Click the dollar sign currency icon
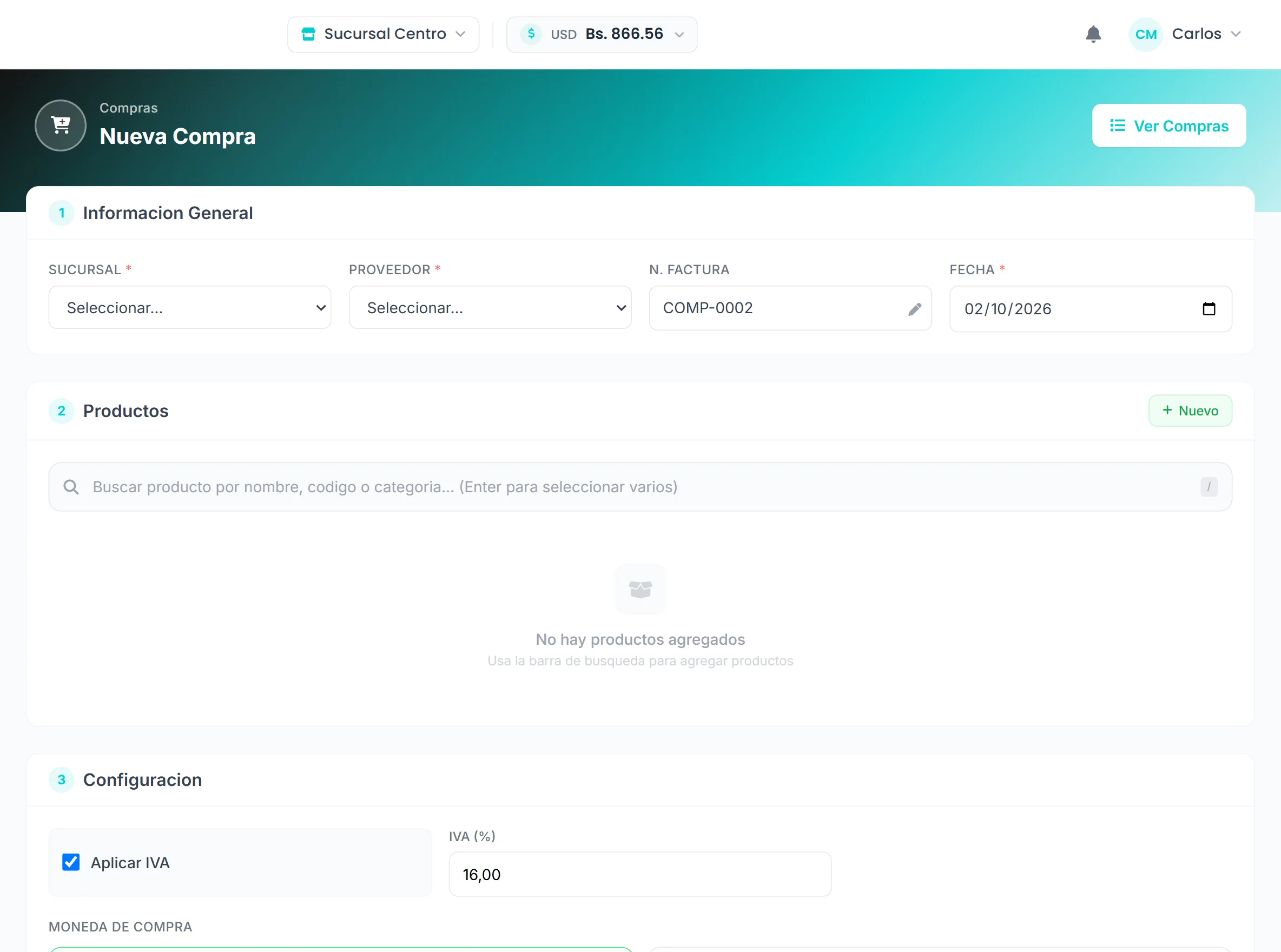Screen dimensions: 1281x952 point(531,34)
